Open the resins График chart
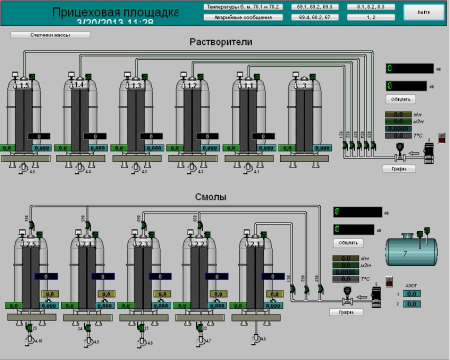This screenshot has width=450, height=360. tap(346, 312)
